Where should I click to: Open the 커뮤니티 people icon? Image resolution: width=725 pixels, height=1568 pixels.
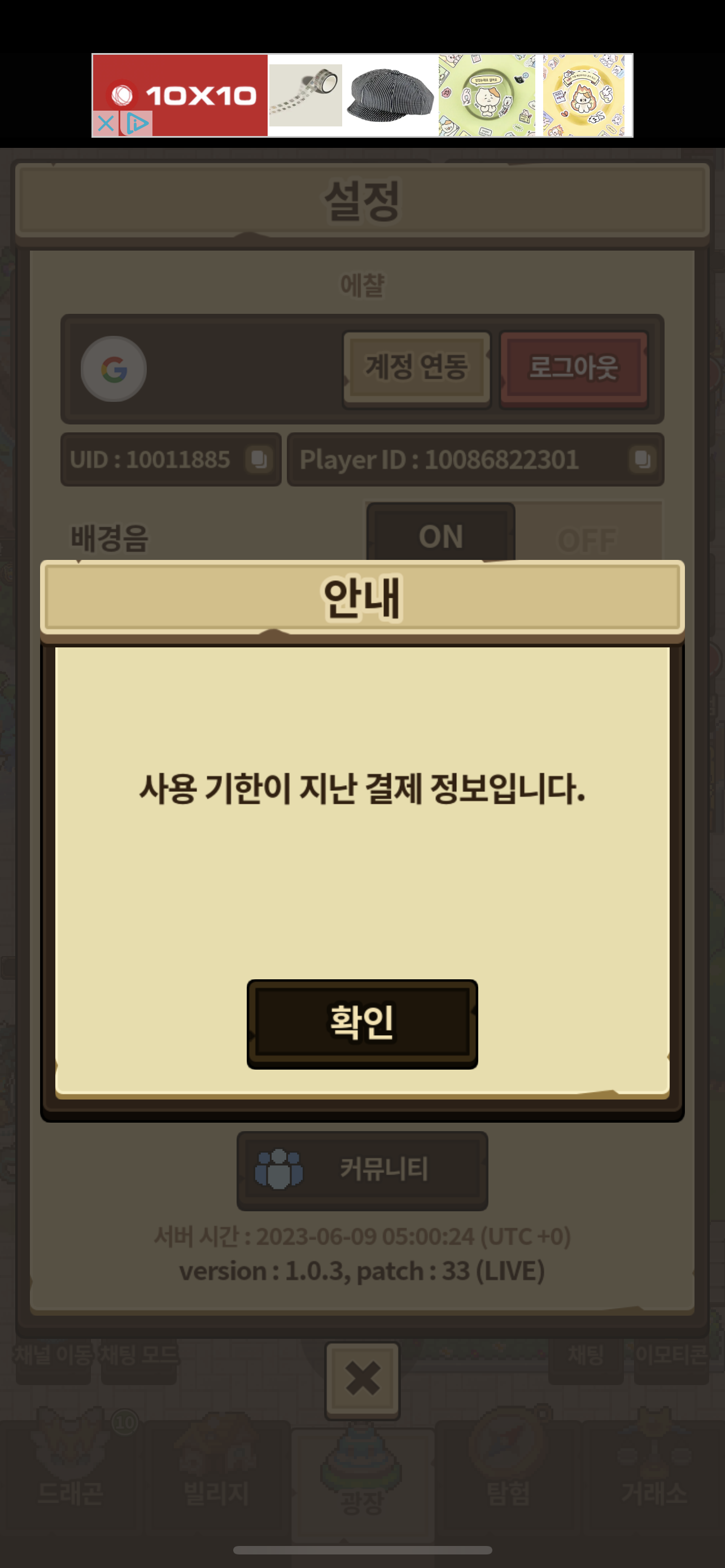[x=279, y=1169]
